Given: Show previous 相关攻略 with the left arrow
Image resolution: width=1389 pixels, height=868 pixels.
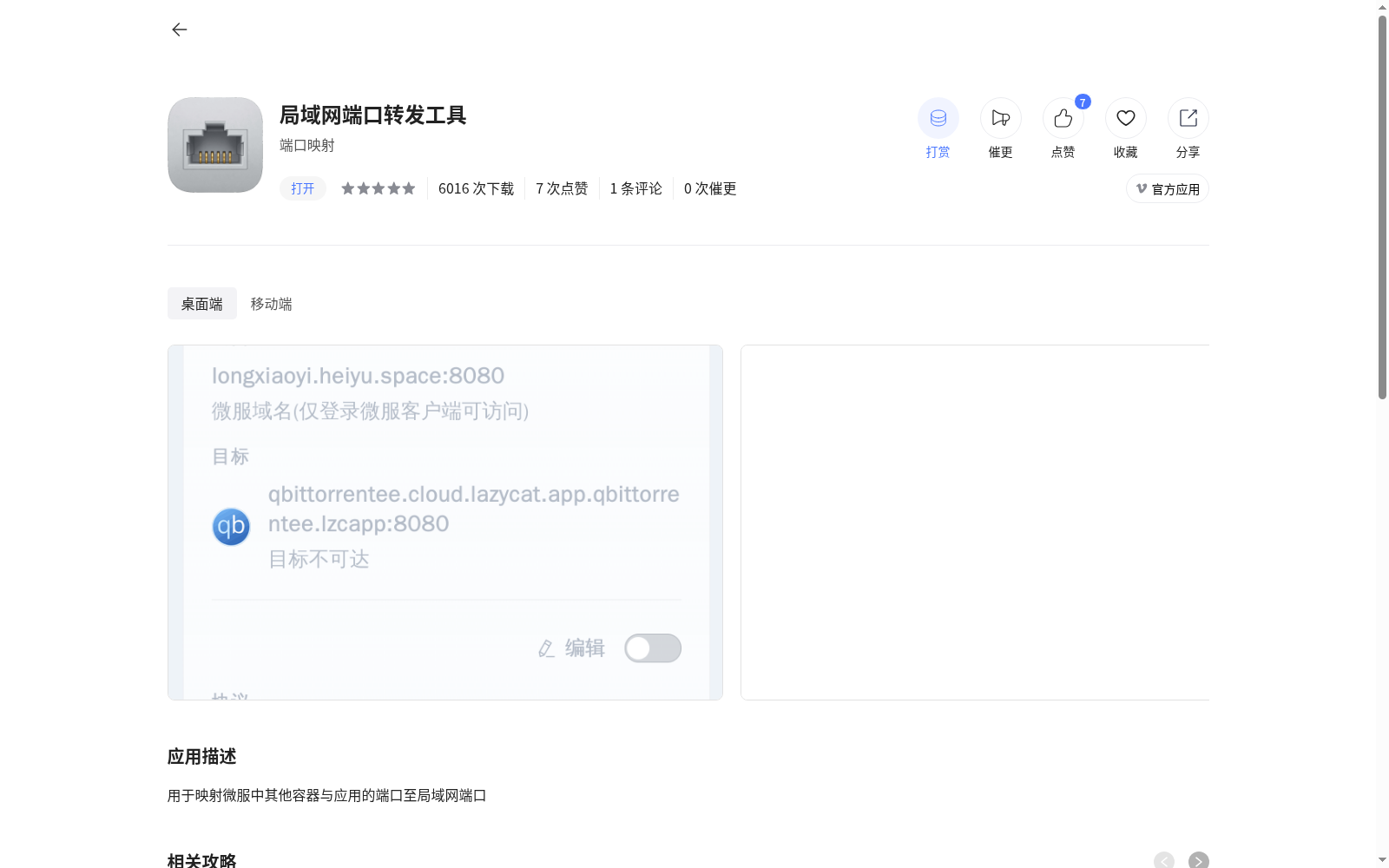Looking at the screenshot, I should pos(1164,861).
